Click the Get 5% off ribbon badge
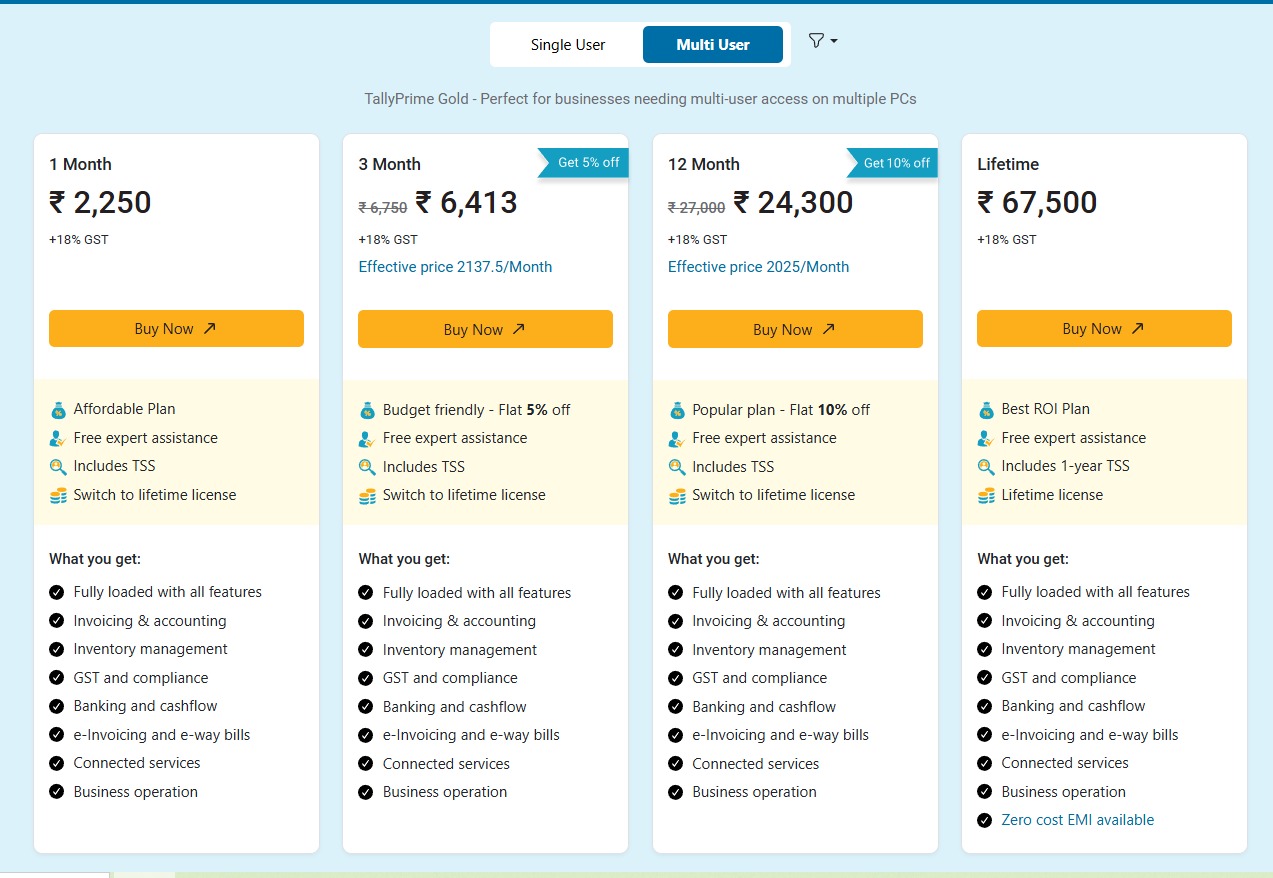This screenshot has width=1273, height=878. 586,163
